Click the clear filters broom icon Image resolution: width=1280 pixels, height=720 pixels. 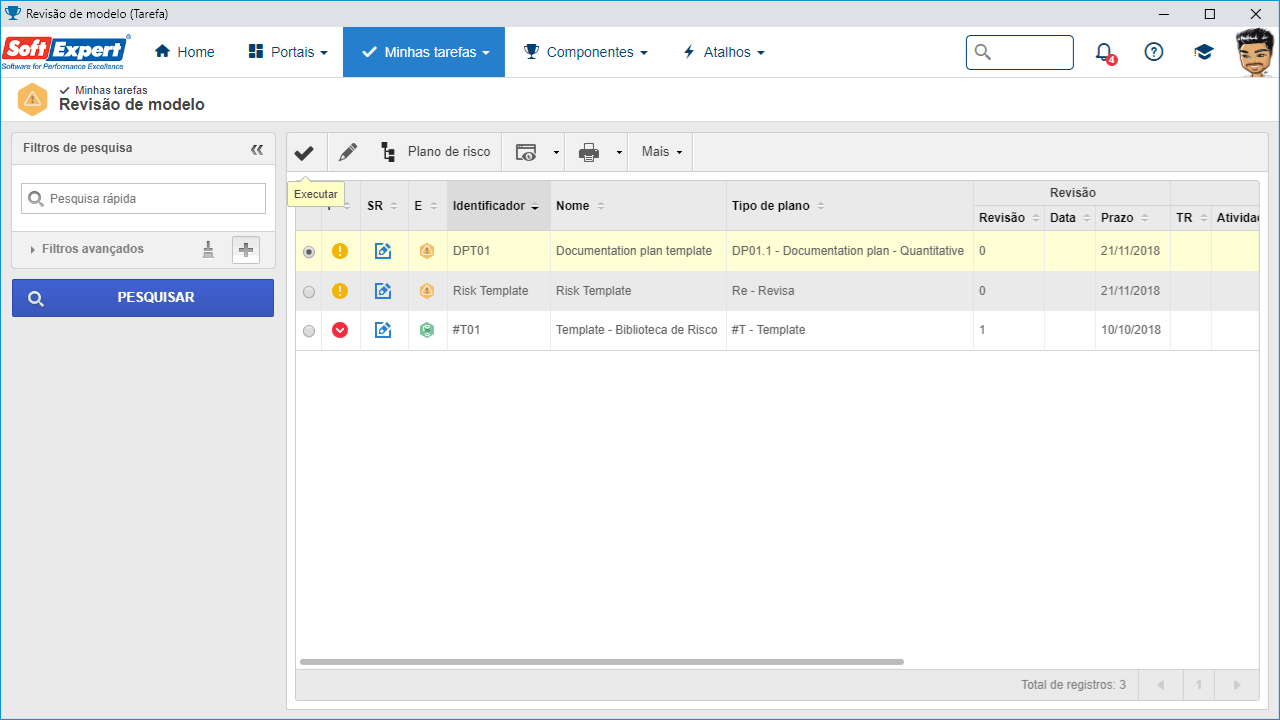pyautogui.click(x=208, y=250)
